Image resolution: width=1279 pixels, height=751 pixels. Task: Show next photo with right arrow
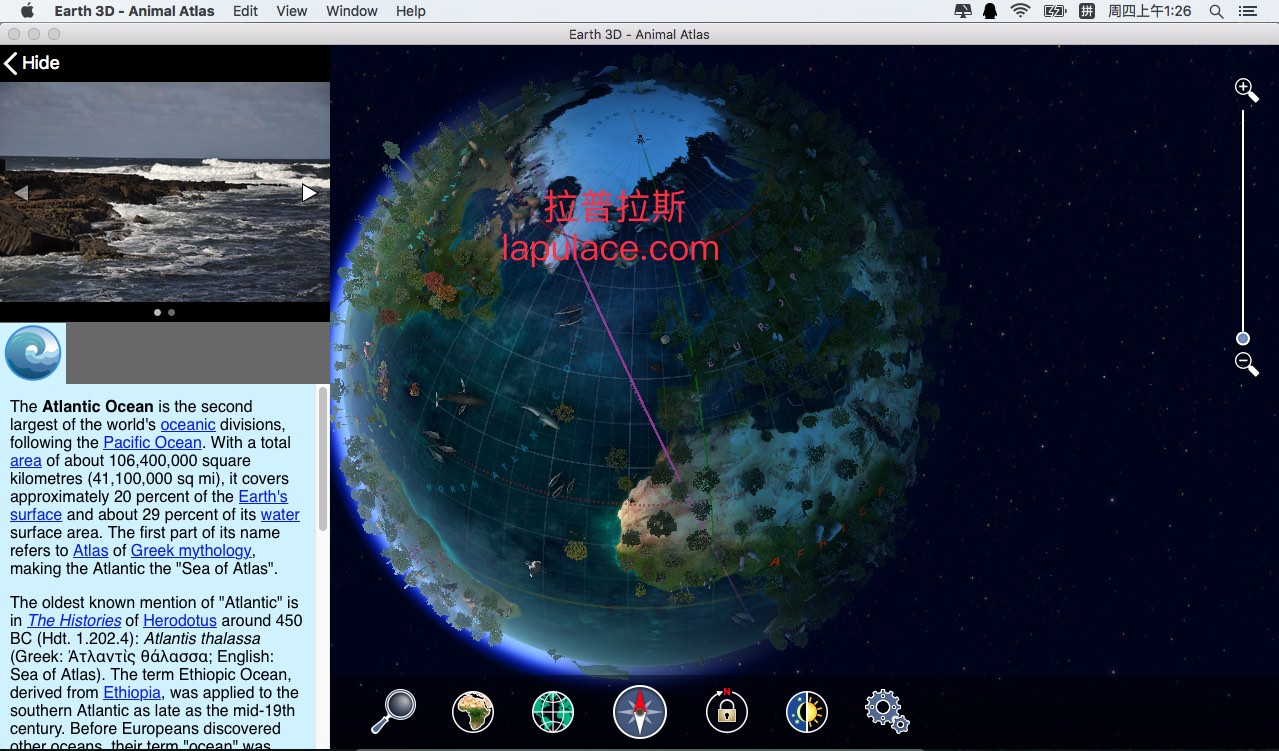(x=309, y=193)
